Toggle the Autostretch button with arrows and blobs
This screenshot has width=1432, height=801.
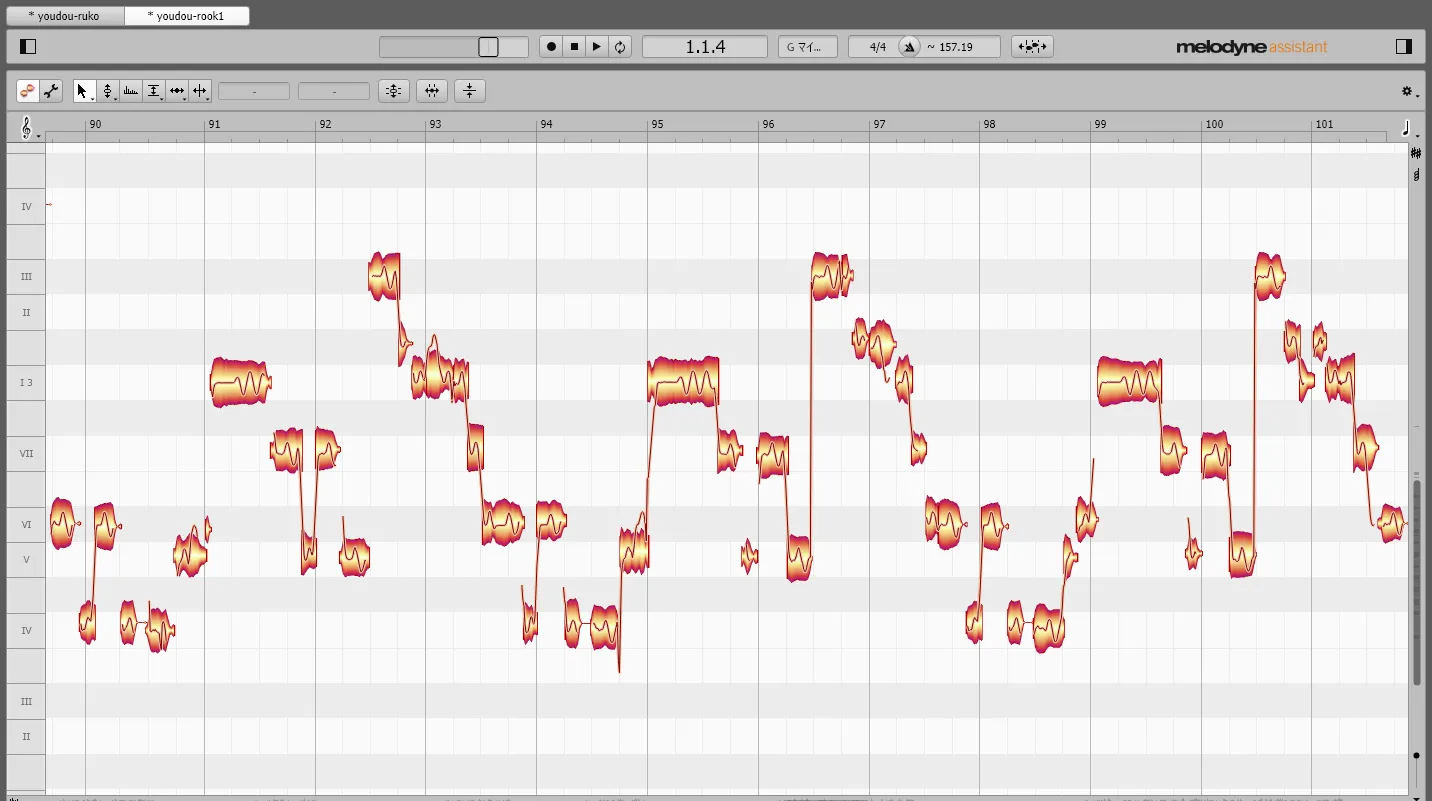click(1032, 47)
